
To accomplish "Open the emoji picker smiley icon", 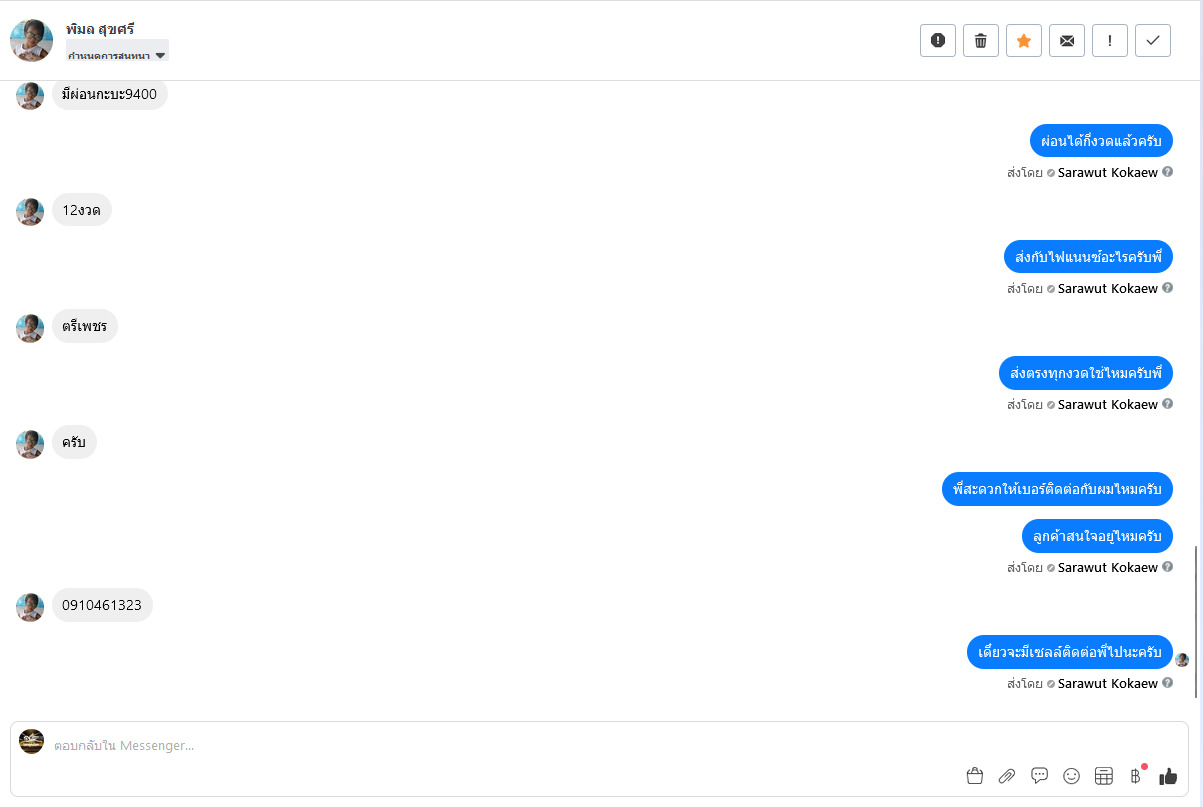I will point(1071,776).
